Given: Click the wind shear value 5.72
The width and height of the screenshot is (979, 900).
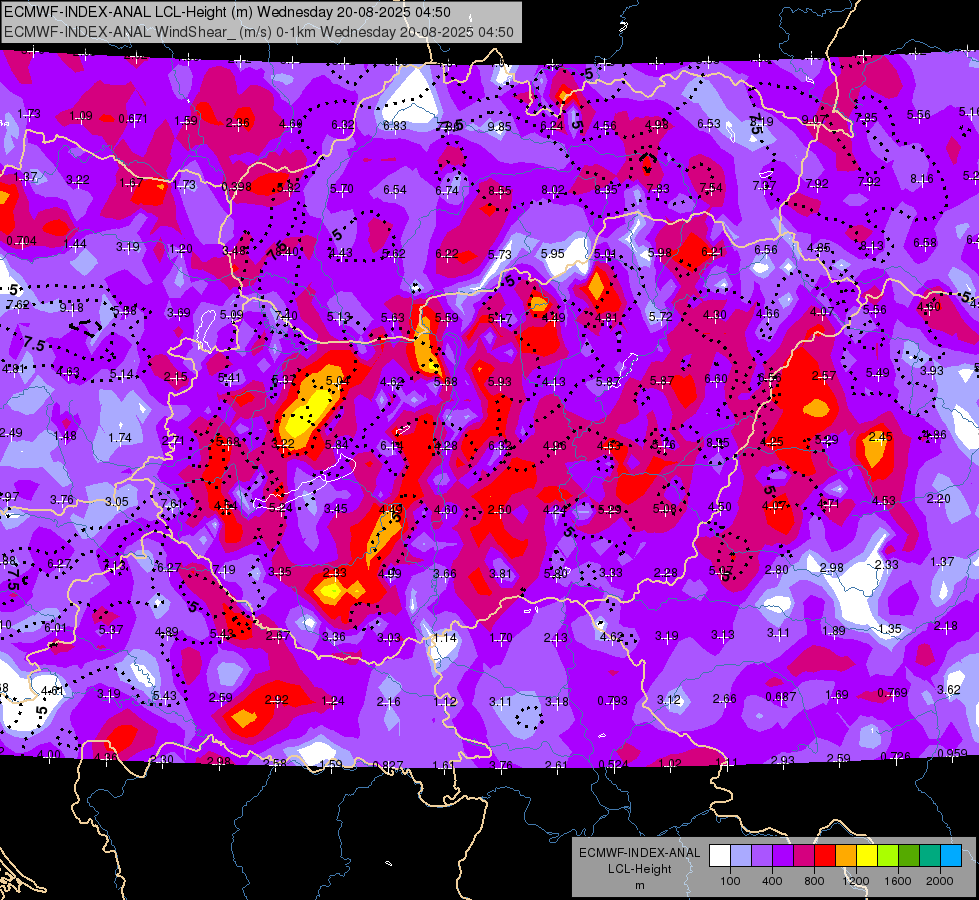Looking at the screenshot, I should (661, 317).
